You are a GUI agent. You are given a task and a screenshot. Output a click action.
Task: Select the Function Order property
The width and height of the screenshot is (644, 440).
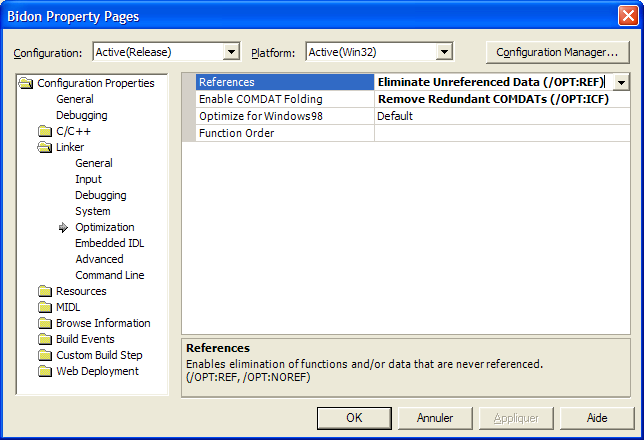(x=285, y=133)
